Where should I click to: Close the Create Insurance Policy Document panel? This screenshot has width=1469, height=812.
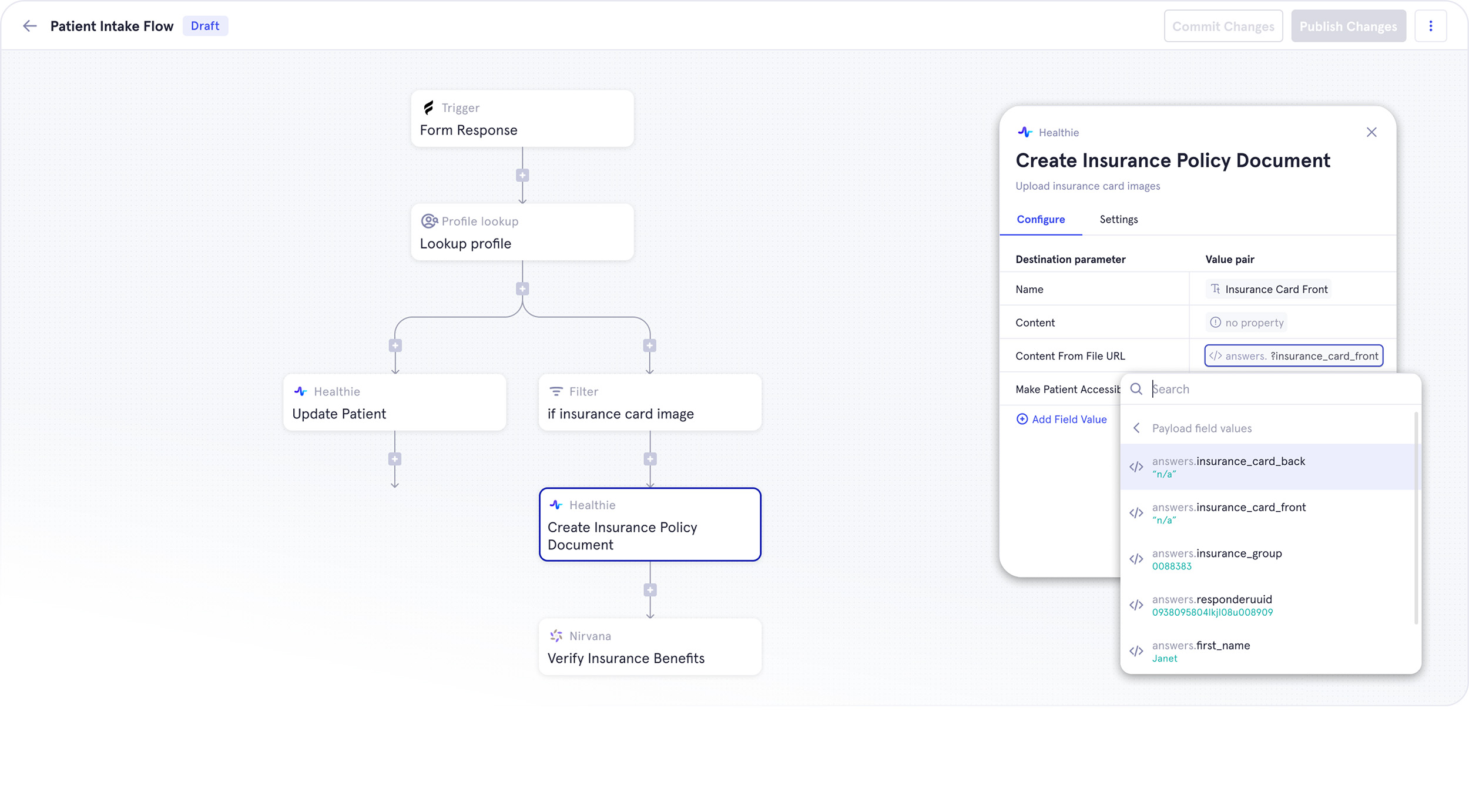1371,132
